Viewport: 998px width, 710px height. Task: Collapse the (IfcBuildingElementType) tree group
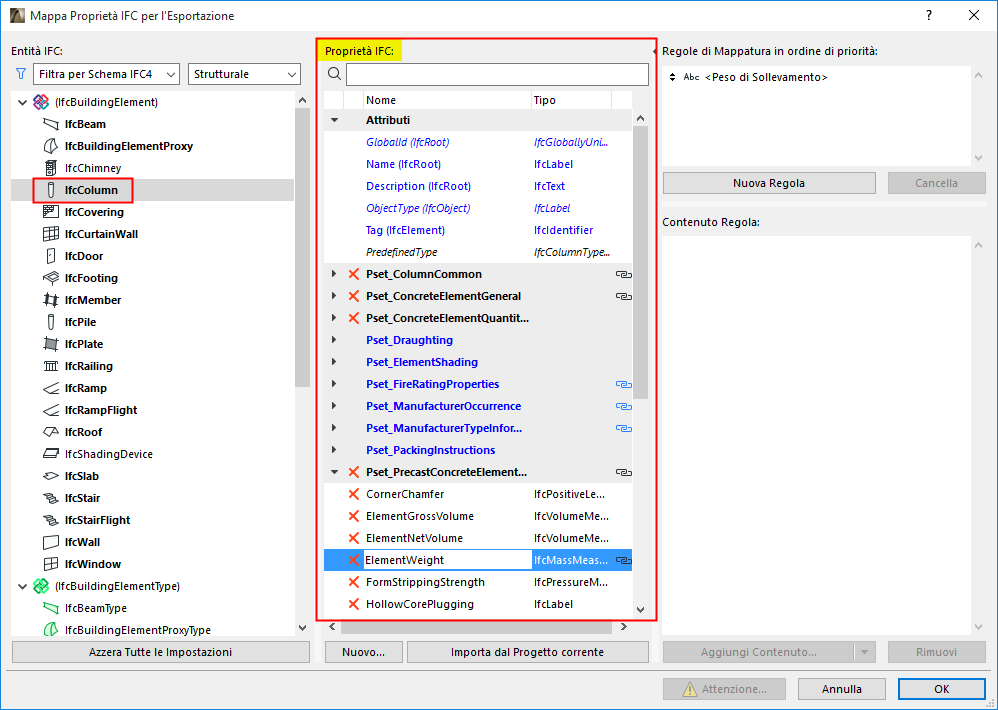[x=22, y=586]
